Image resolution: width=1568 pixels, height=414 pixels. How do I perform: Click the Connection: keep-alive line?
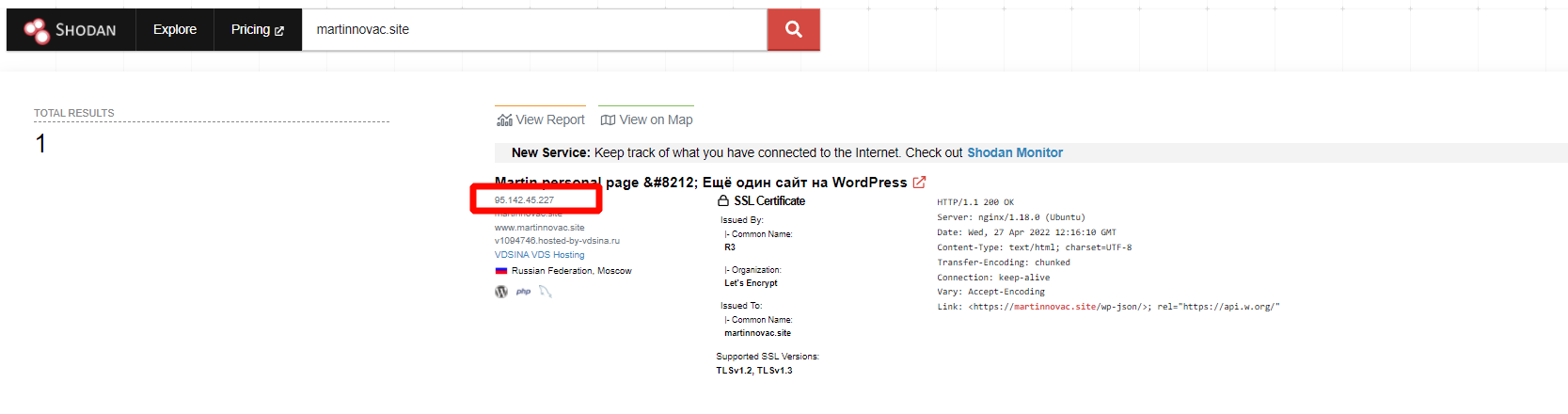tap(993, 278)
